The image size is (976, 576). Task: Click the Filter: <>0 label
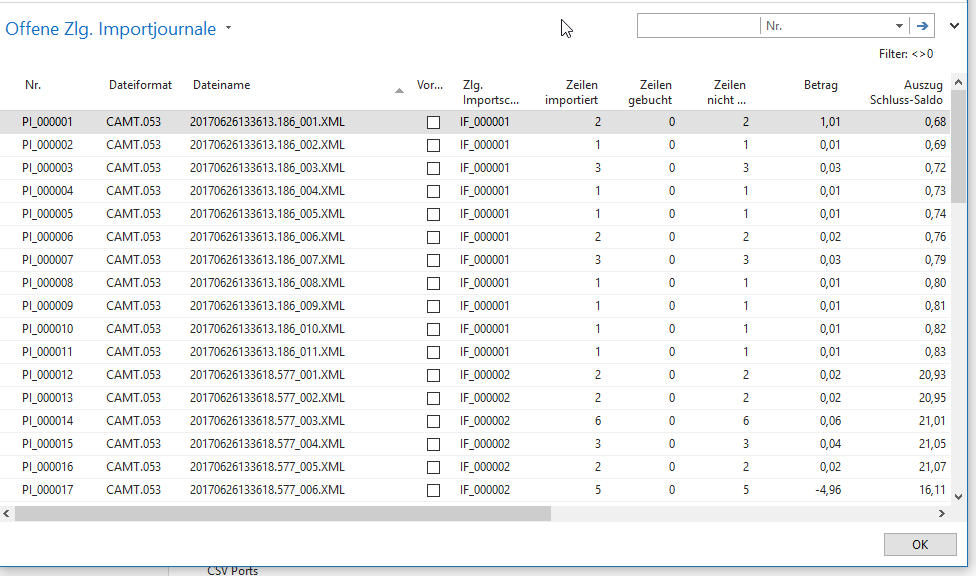[x=906, y=54]
